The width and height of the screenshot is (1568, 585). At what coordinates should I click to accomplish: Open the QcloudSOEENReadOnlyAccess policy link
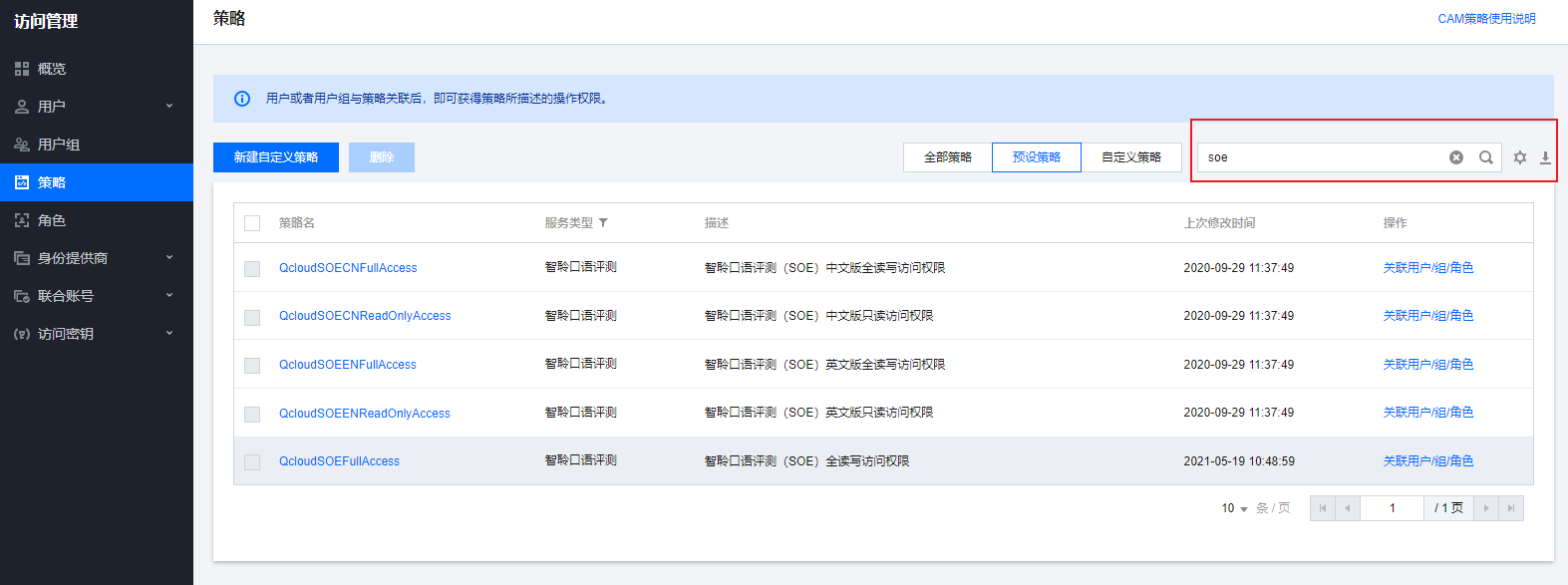365,414
